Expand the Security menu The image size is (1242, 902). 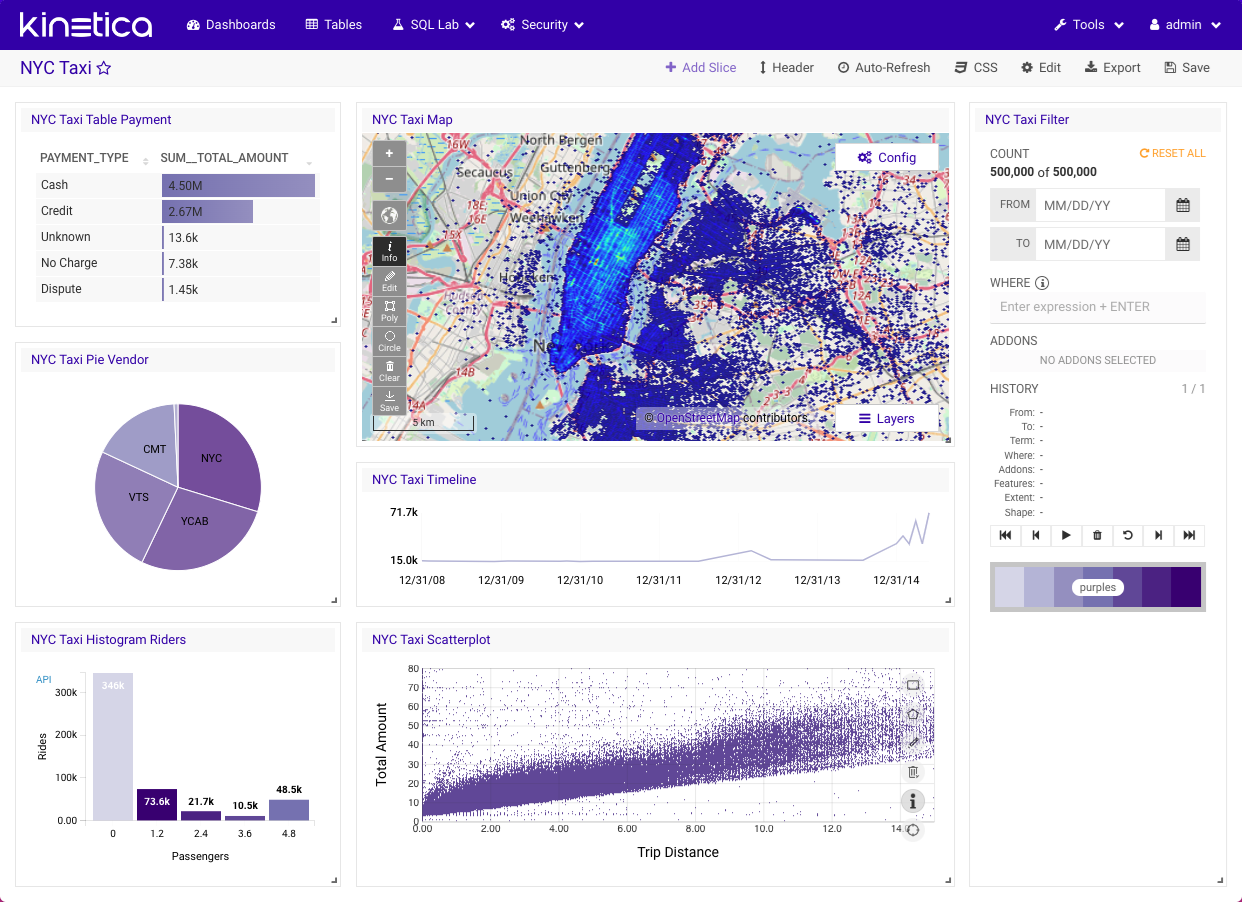(541, 24)
